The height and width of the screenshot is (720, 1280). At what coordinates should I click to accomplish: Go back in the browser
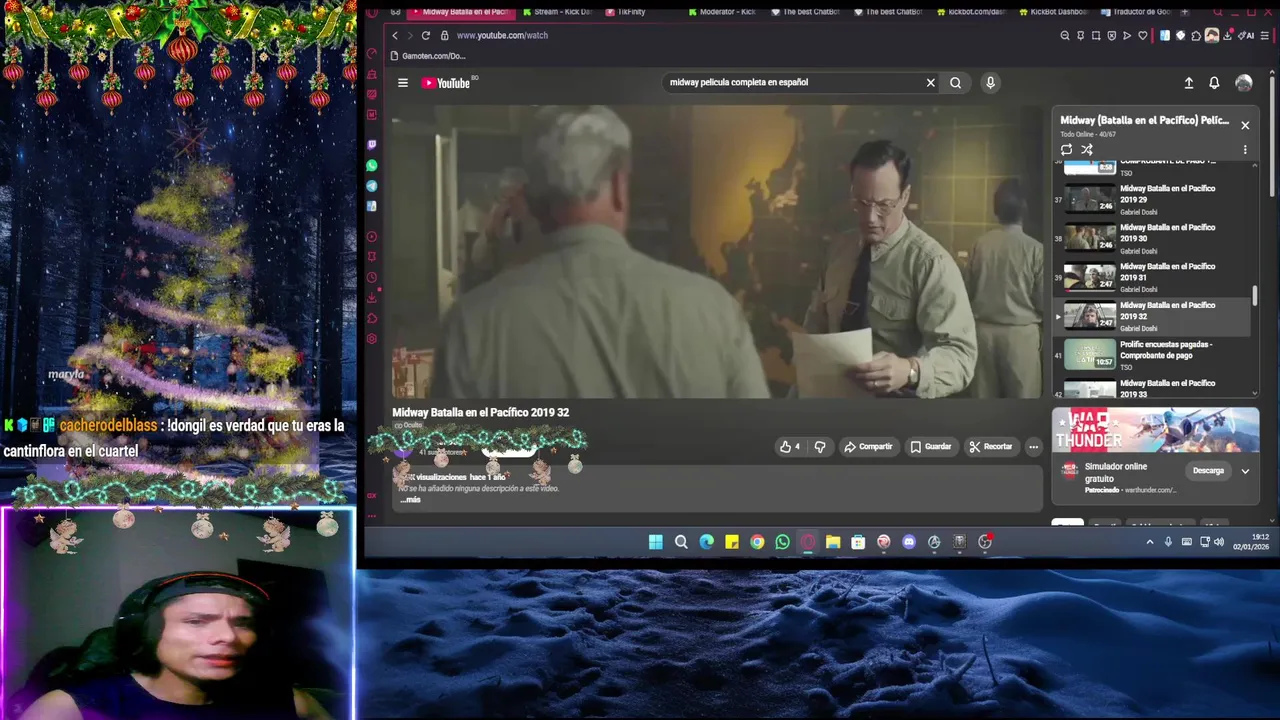[x=395, y=35]
